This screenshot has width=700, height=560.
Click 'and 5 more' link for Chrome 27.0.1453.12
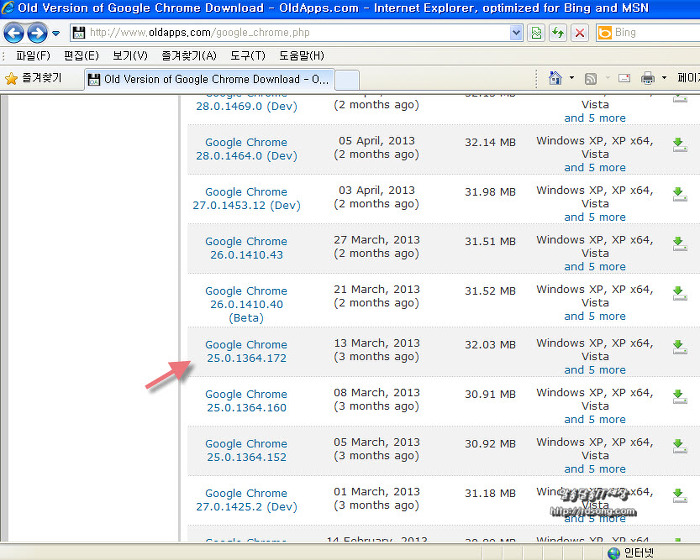tap(594, 217)
